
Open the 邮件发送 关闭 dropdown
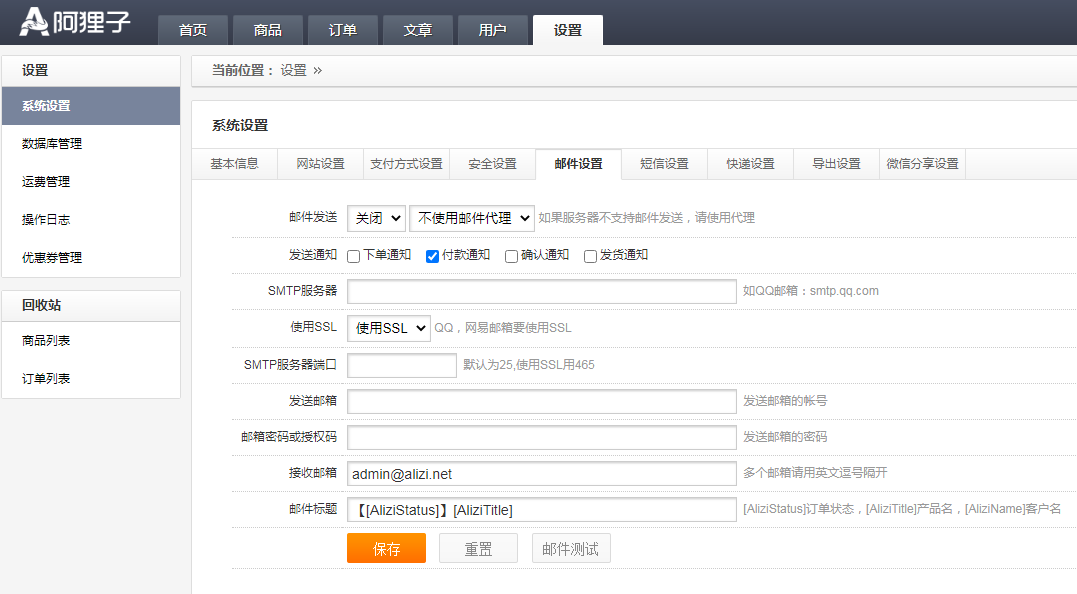point(376,218)
